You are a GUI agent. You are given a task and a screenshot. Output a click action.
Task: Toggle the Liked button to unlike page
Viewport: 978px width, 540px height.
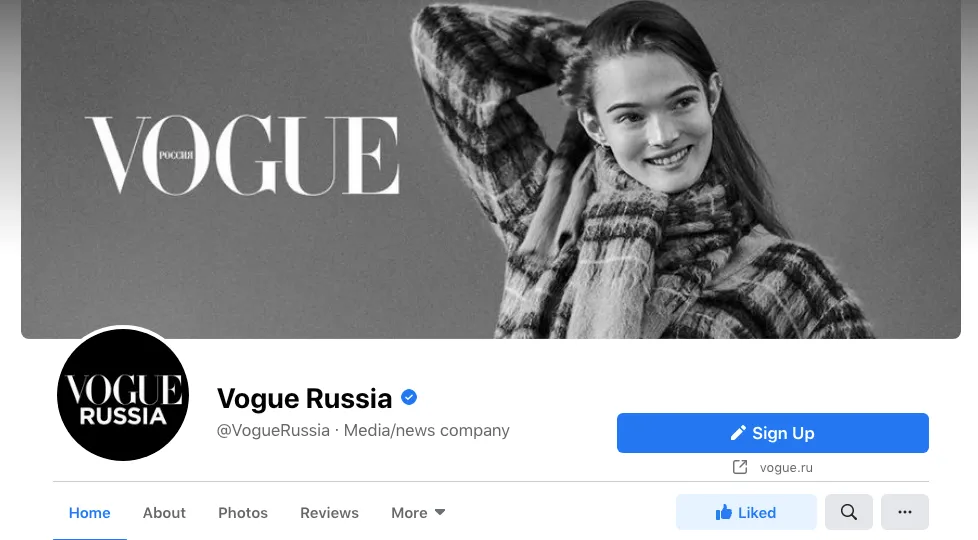click(746, 512)
